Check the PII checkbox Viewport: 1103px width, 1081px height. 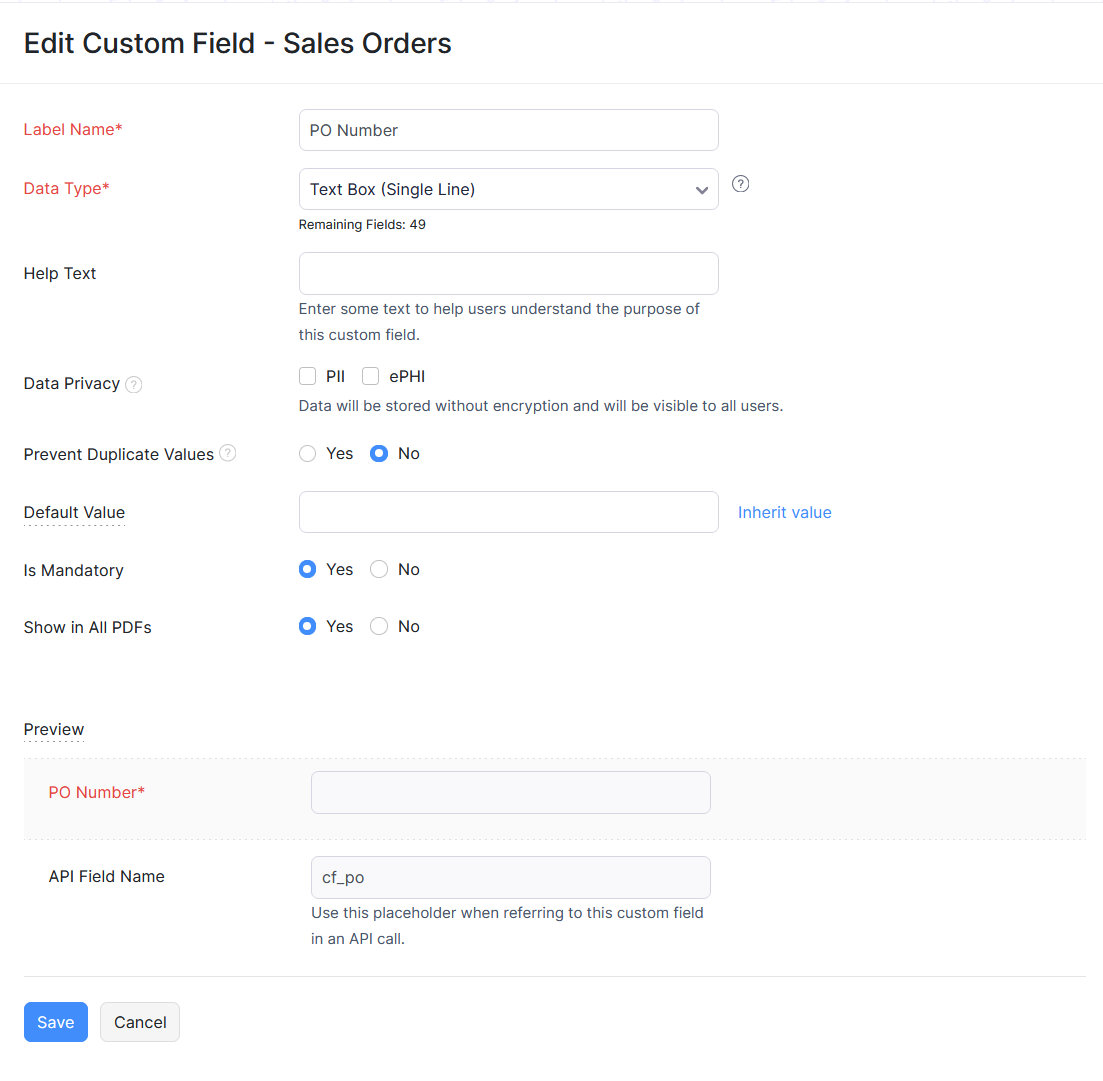click(308, 377)
